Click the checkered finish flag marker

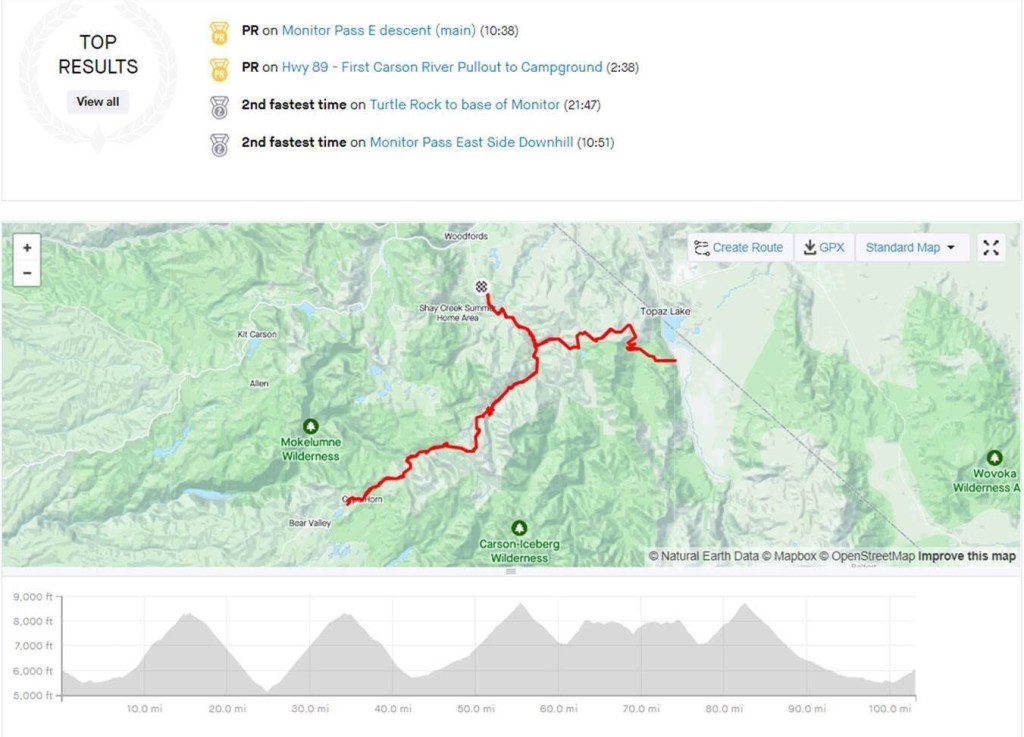pyautogui.click(x=482, y=287)
